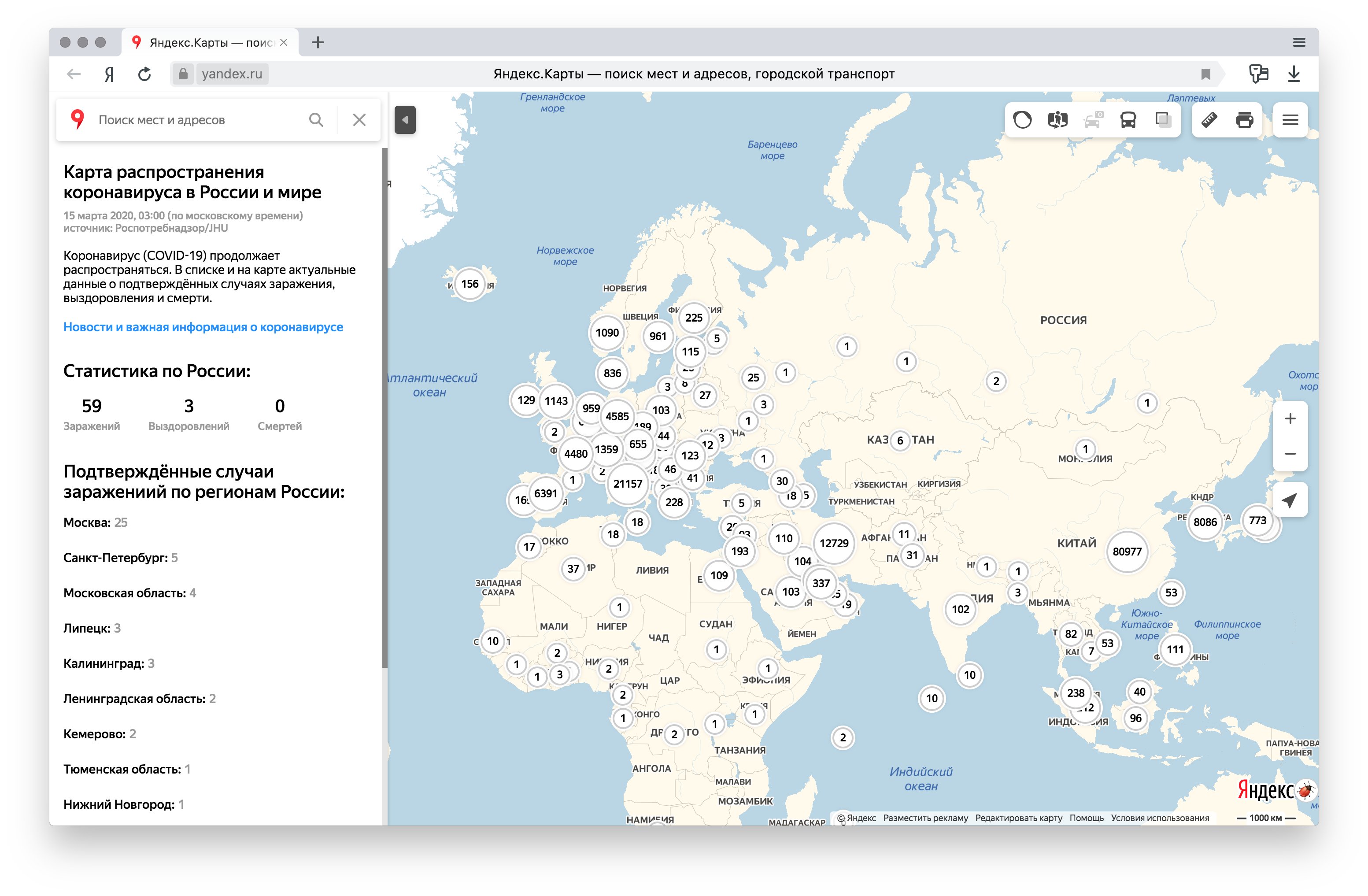This screenshot has width=1368, height=896.
Task: Reload the browser page
Action: (x=144, y=74)
